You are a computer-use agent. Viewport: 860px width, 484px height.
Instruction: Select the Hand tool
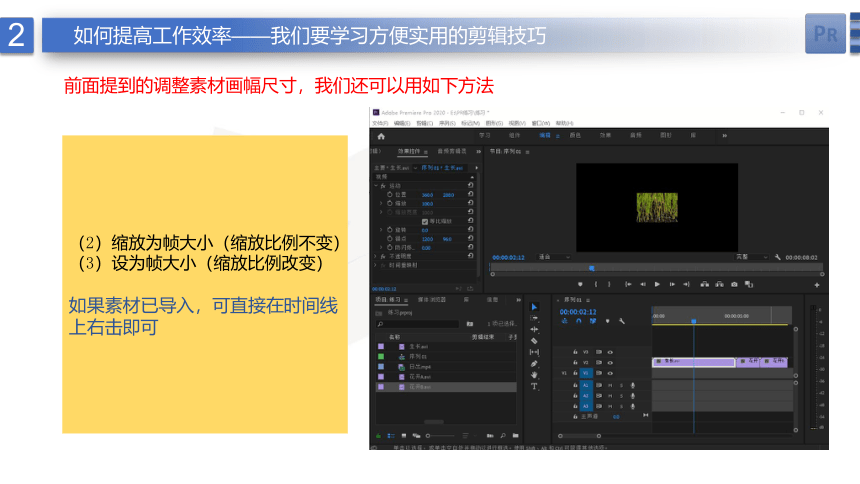(x=534, y=375)
